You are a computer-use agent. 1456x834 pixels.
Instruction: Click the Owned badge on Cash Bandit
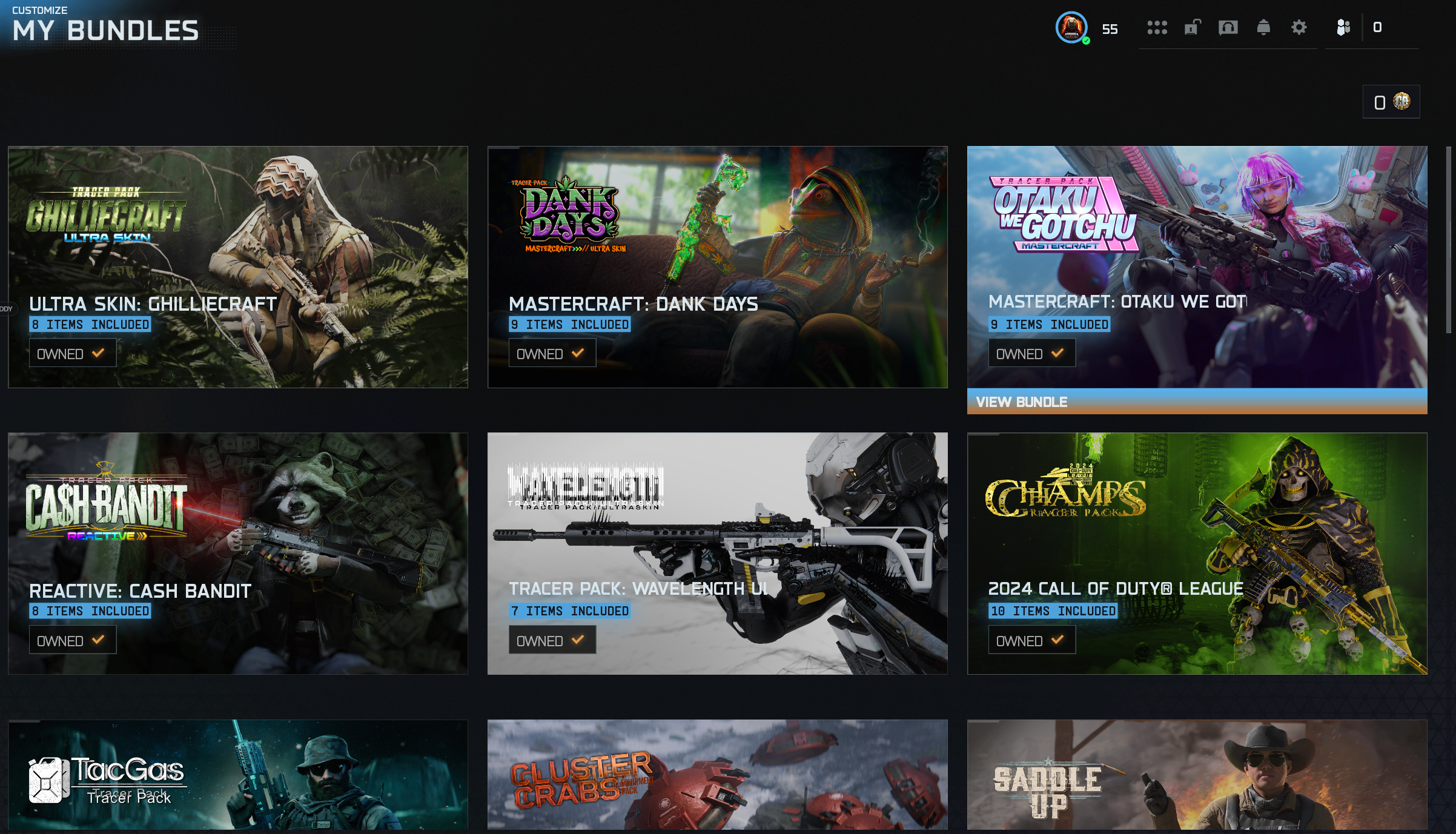click(x=73, y=640)
